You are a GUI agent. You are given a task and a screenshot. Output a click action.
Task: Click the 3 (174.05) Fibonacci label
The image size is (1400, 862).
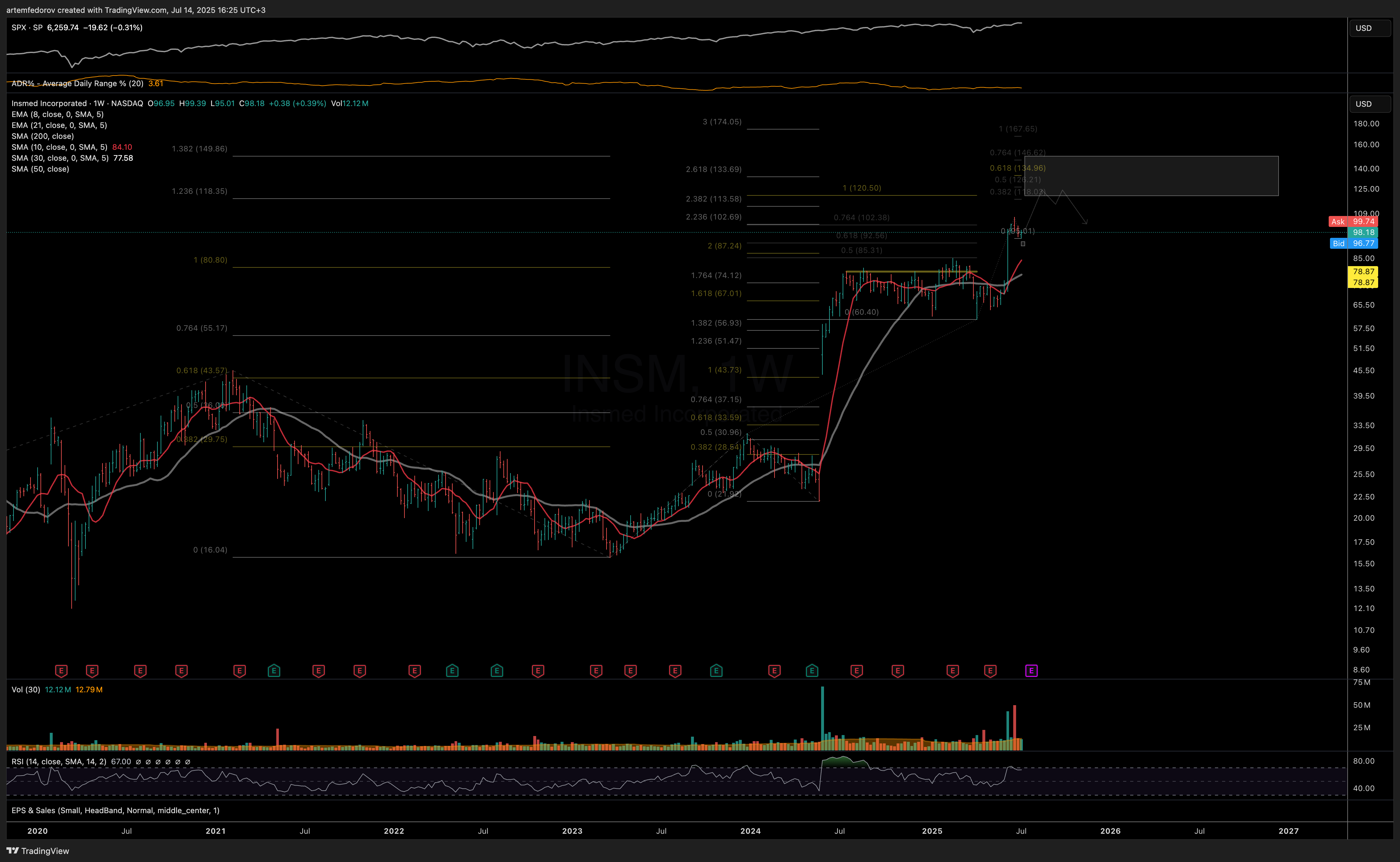point(722,121)
